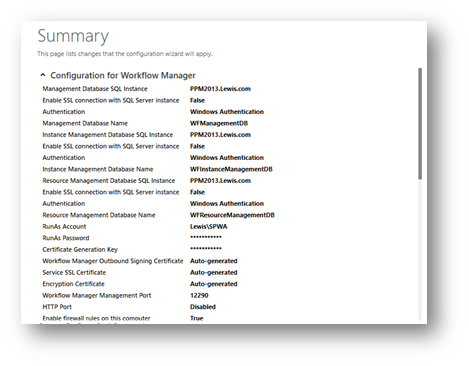Select the "Resource Management Database SQL Instance" label
The width and height of the screenshot is (469, 366).
[x=109, y=181]
